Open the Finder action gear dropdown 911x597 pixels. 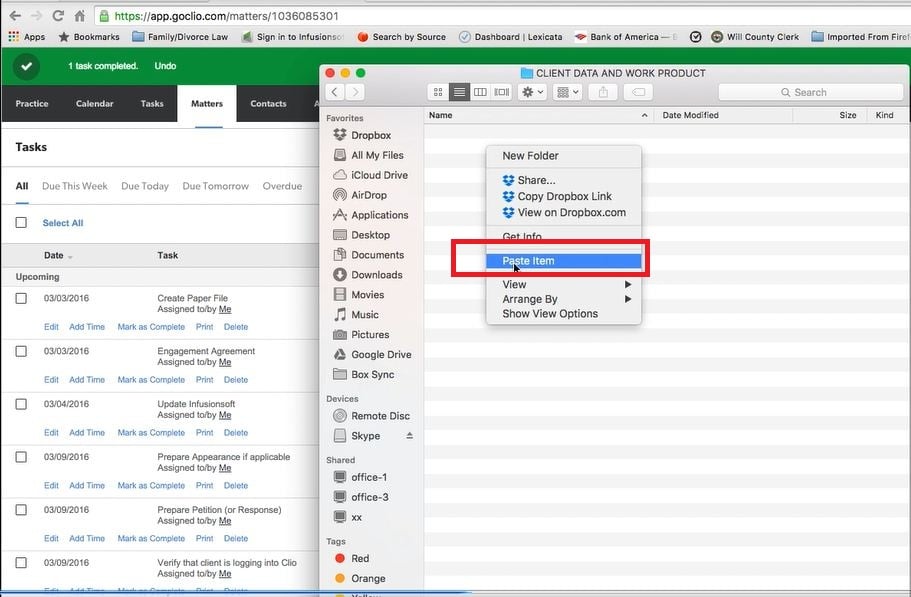[532, 92]
